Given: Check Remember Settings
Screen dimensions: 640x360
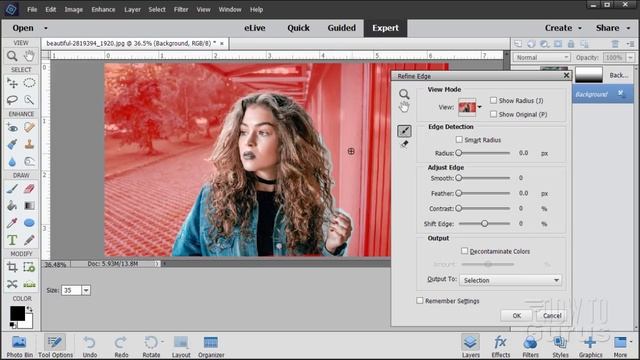Looking at the screenshot, I should click(x=420, y=300).
